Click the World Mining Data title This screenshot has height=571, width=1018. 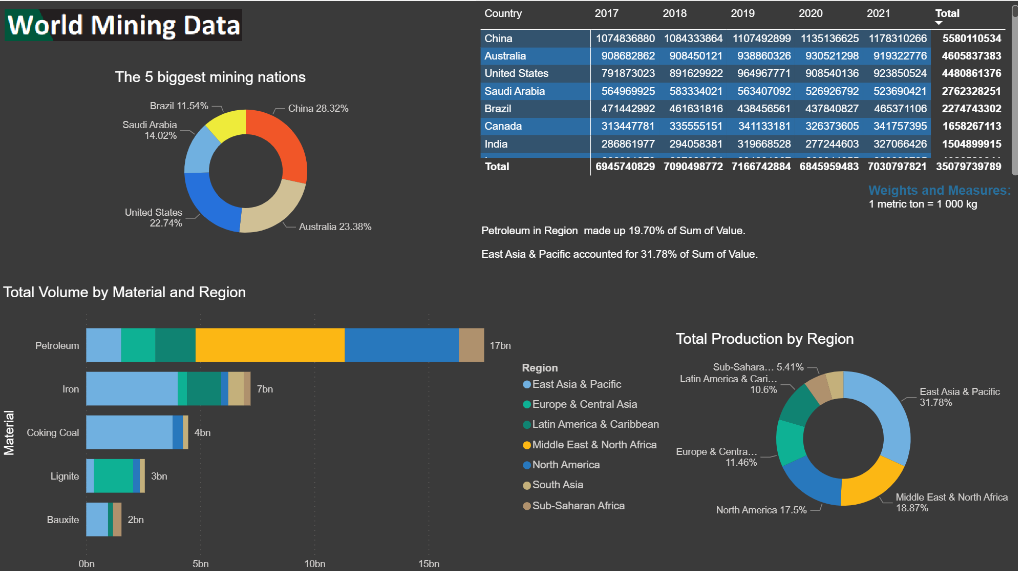click(x=124, y=25)
